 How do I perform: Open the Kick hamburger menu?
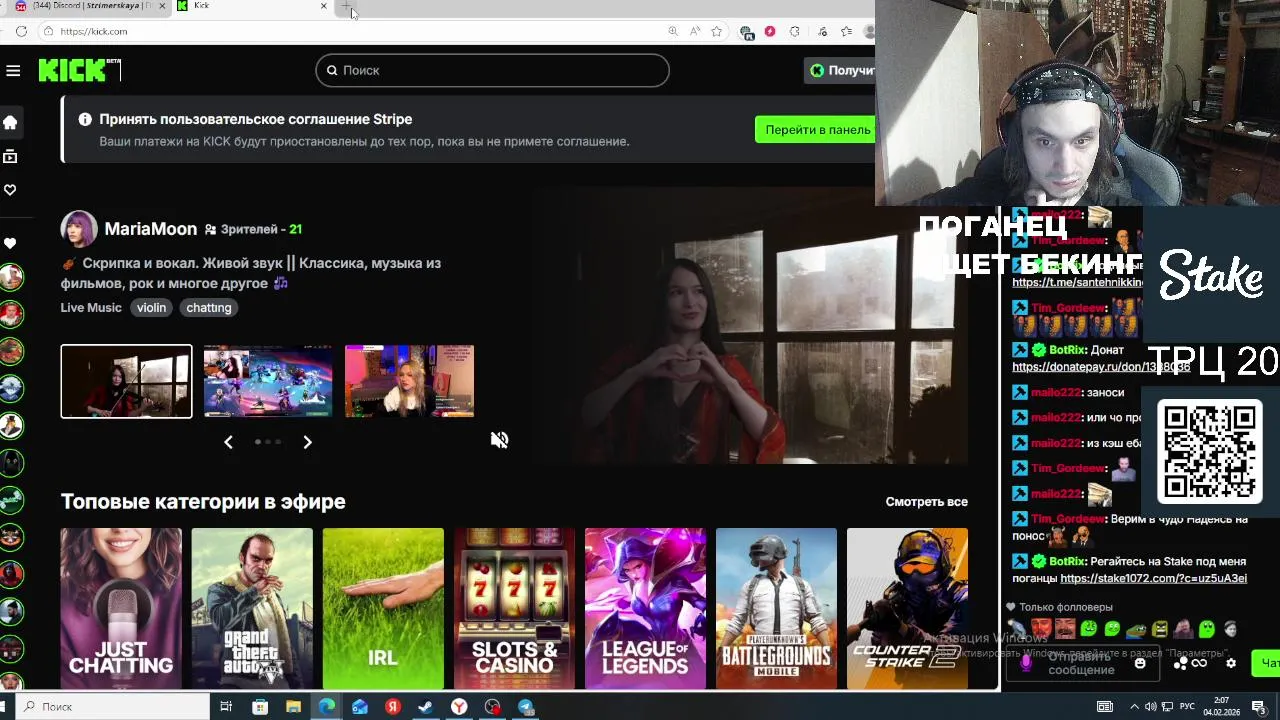click(13, 70)
